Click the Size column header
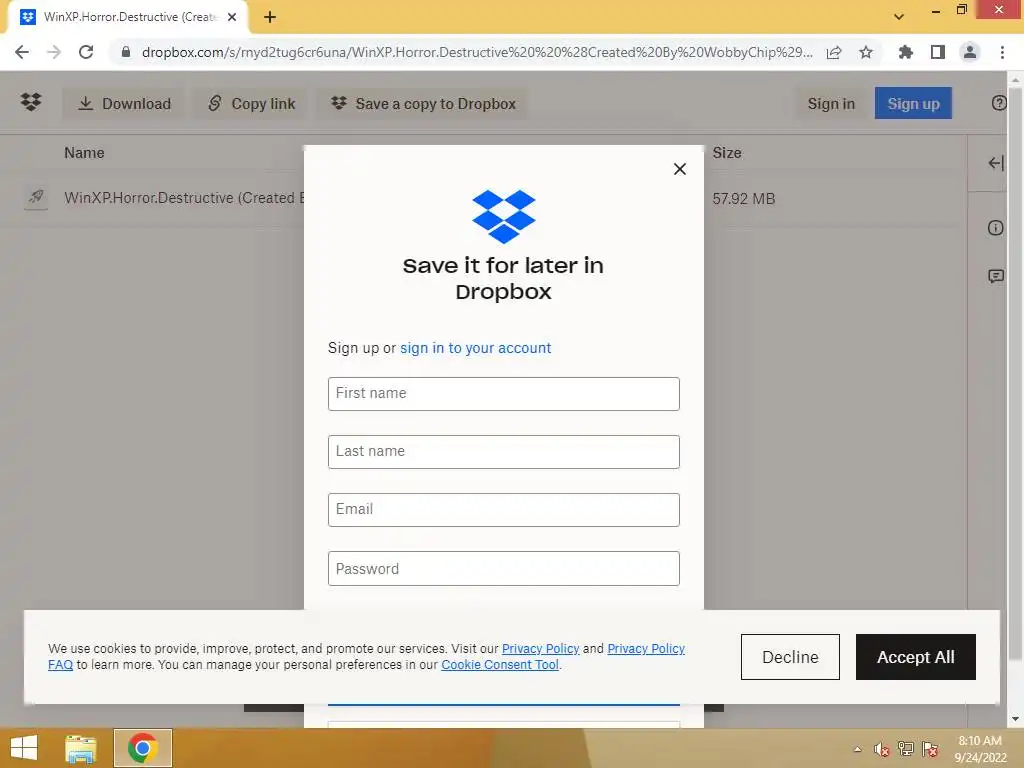Screen dimensions: 1024x768 pos(727,153)
